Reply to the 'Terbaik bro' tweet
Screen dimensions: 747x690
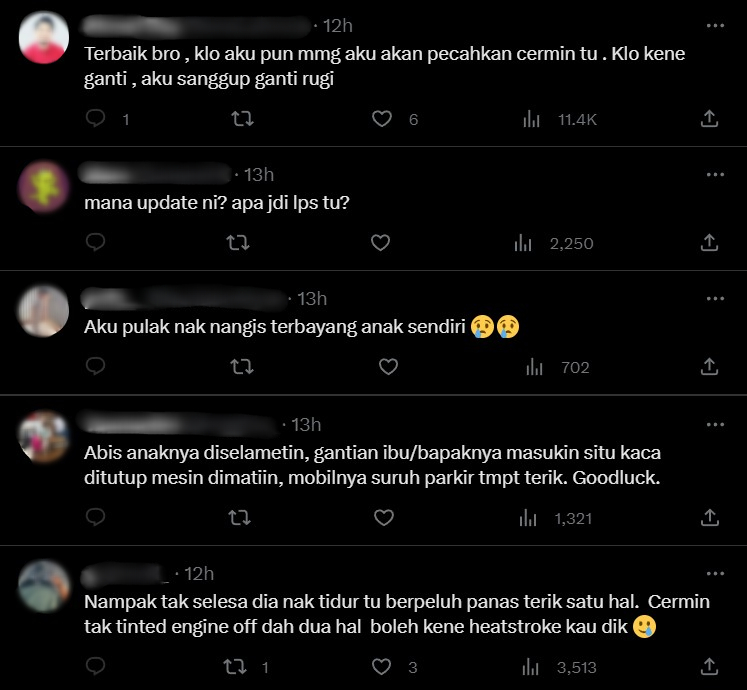pyautogui.click(x=95, y=118)
